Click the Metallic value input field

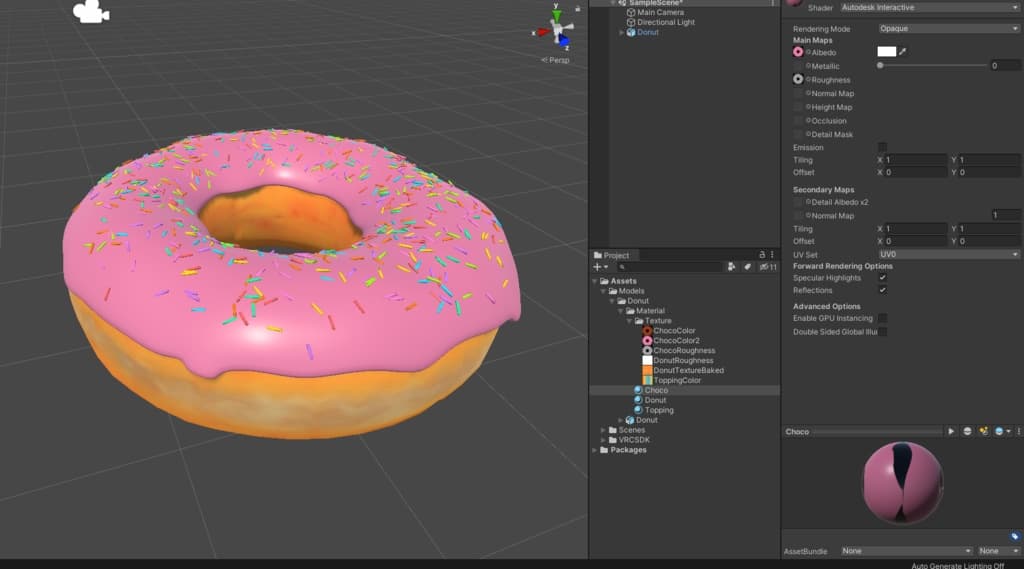1005,65
